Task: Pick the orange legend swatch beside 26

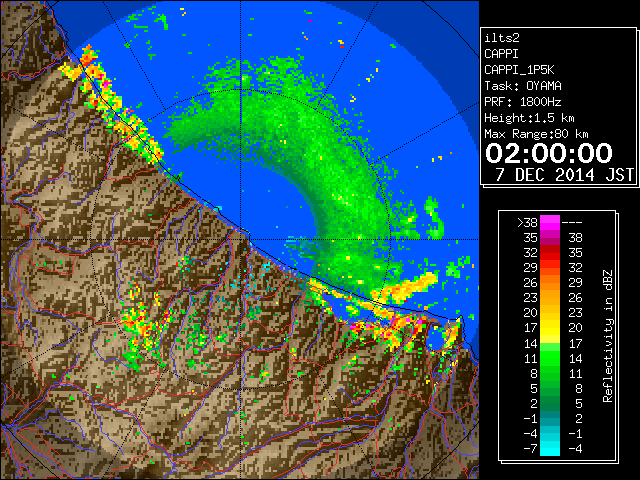Action: point(550,283)
